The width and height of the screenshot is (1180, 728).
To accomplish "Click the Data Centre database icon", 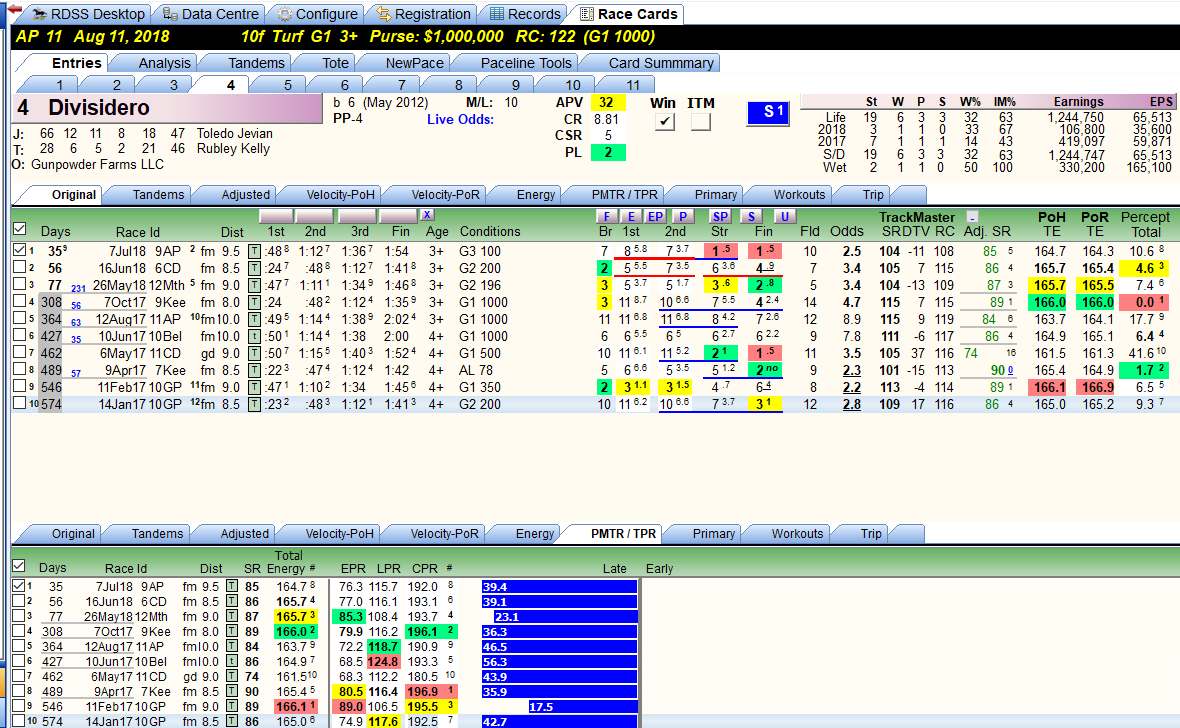I will (x=171, y=14).
